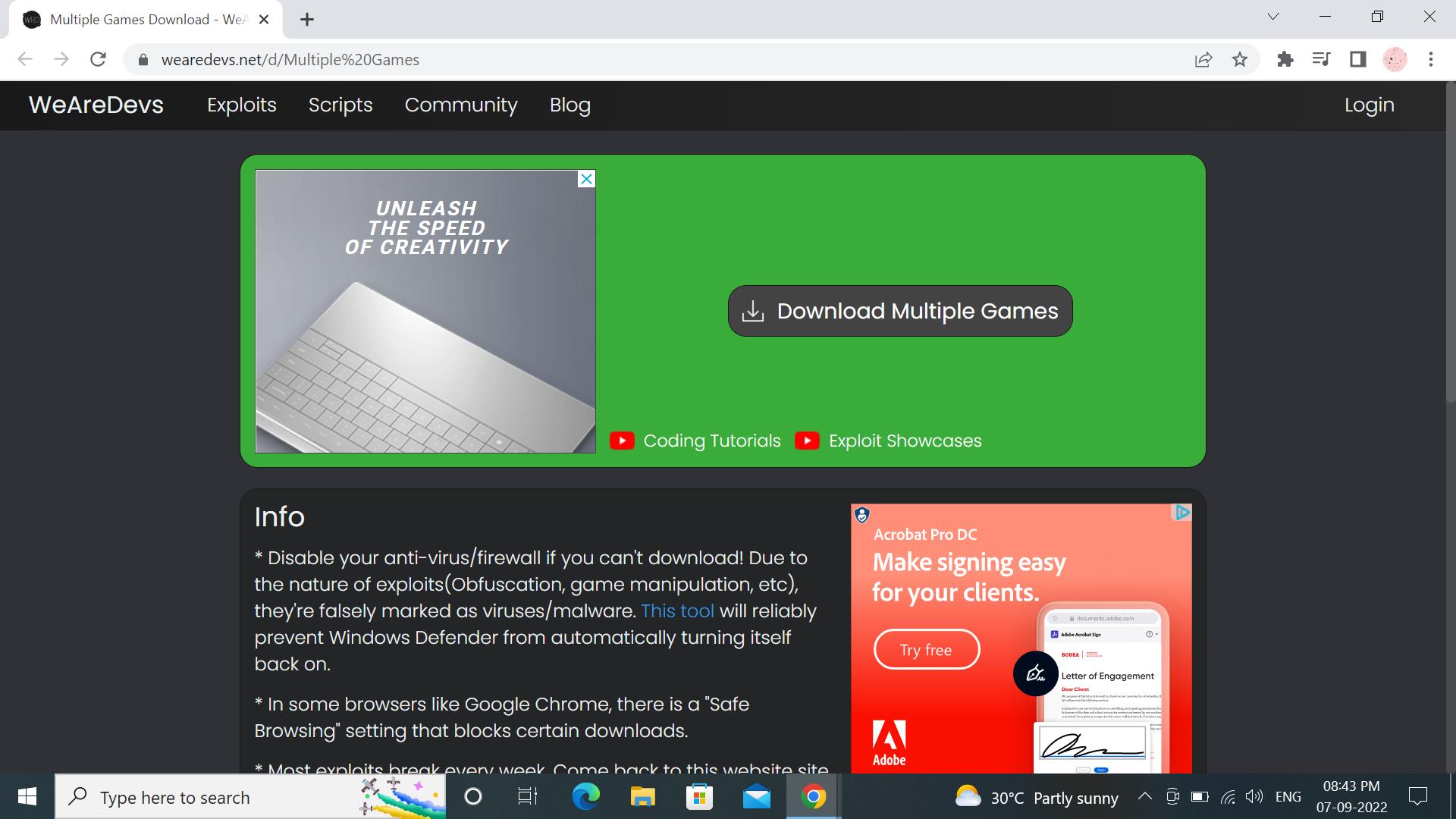Open the Windows Start menu
The width and height of the screenshot is (1456, 819).
coord(27,797)
